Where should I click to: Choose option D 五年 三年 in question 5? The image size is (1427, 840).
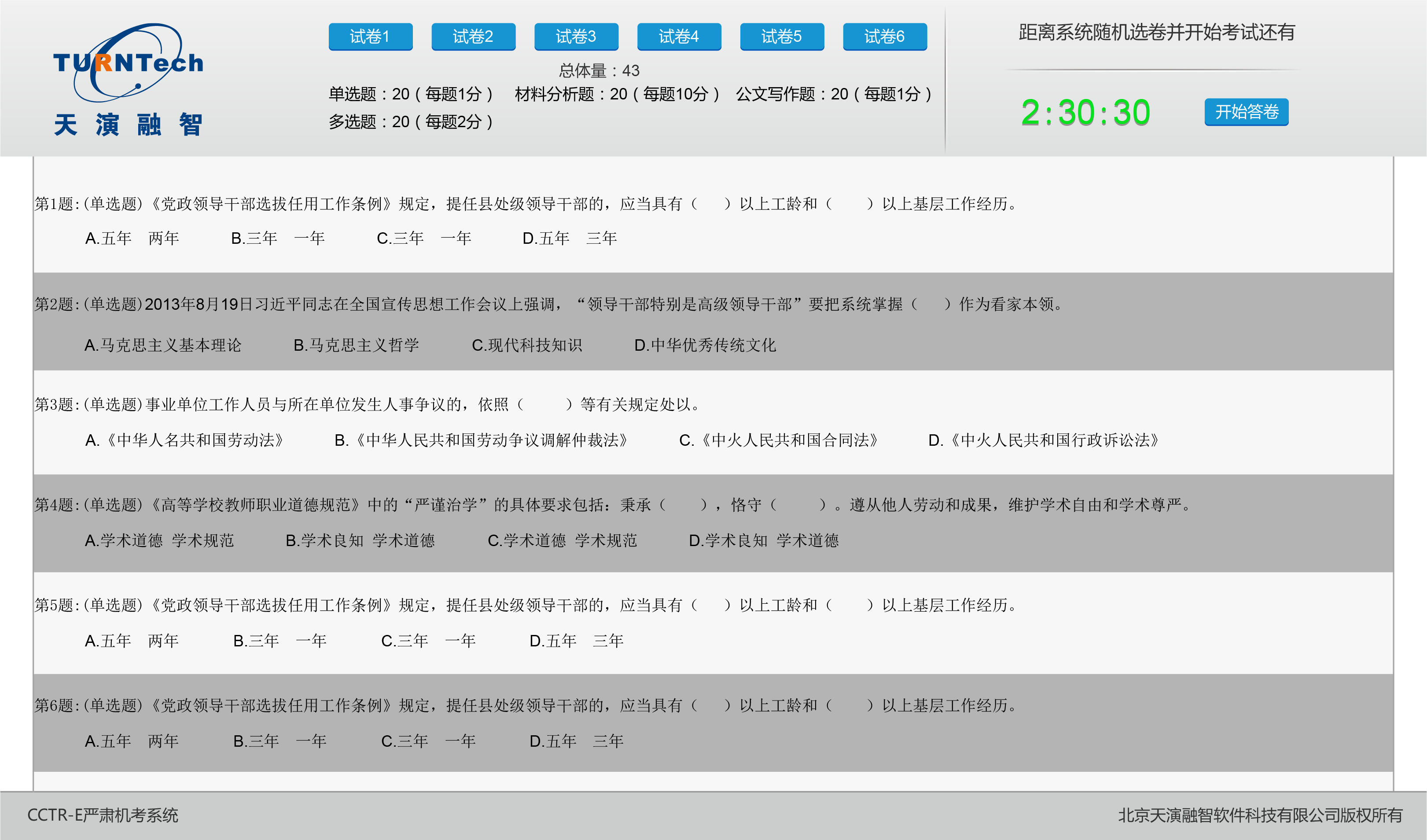click(x=577, y=641)
